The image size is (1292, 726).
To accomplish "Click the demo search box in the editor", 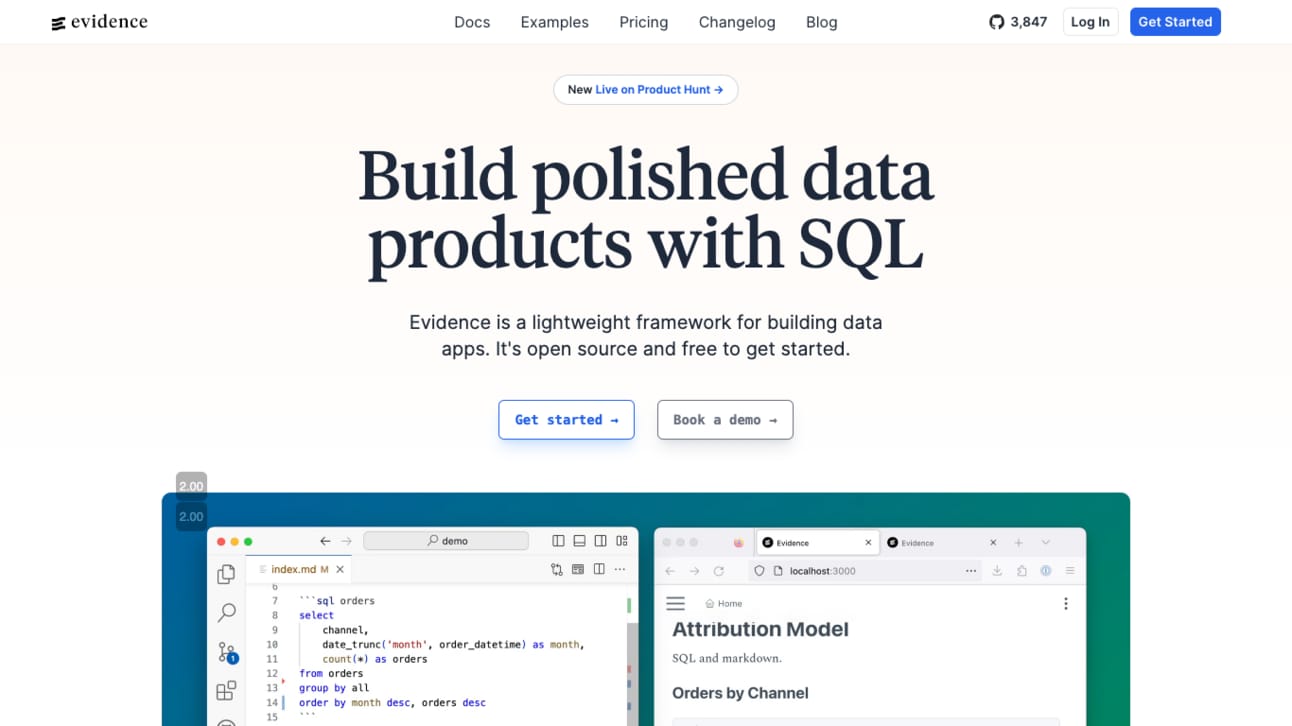I will coord(446,541).
